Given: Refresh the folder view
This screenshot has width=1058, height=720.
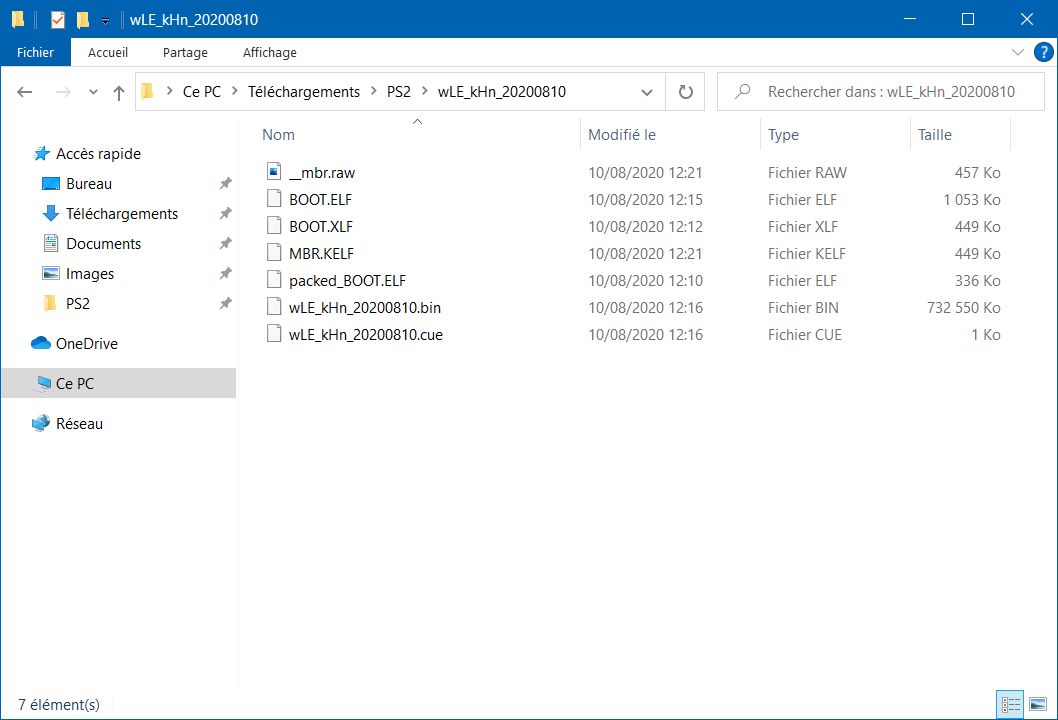Looking at the screenshot, I should click(x=686, y=92).
